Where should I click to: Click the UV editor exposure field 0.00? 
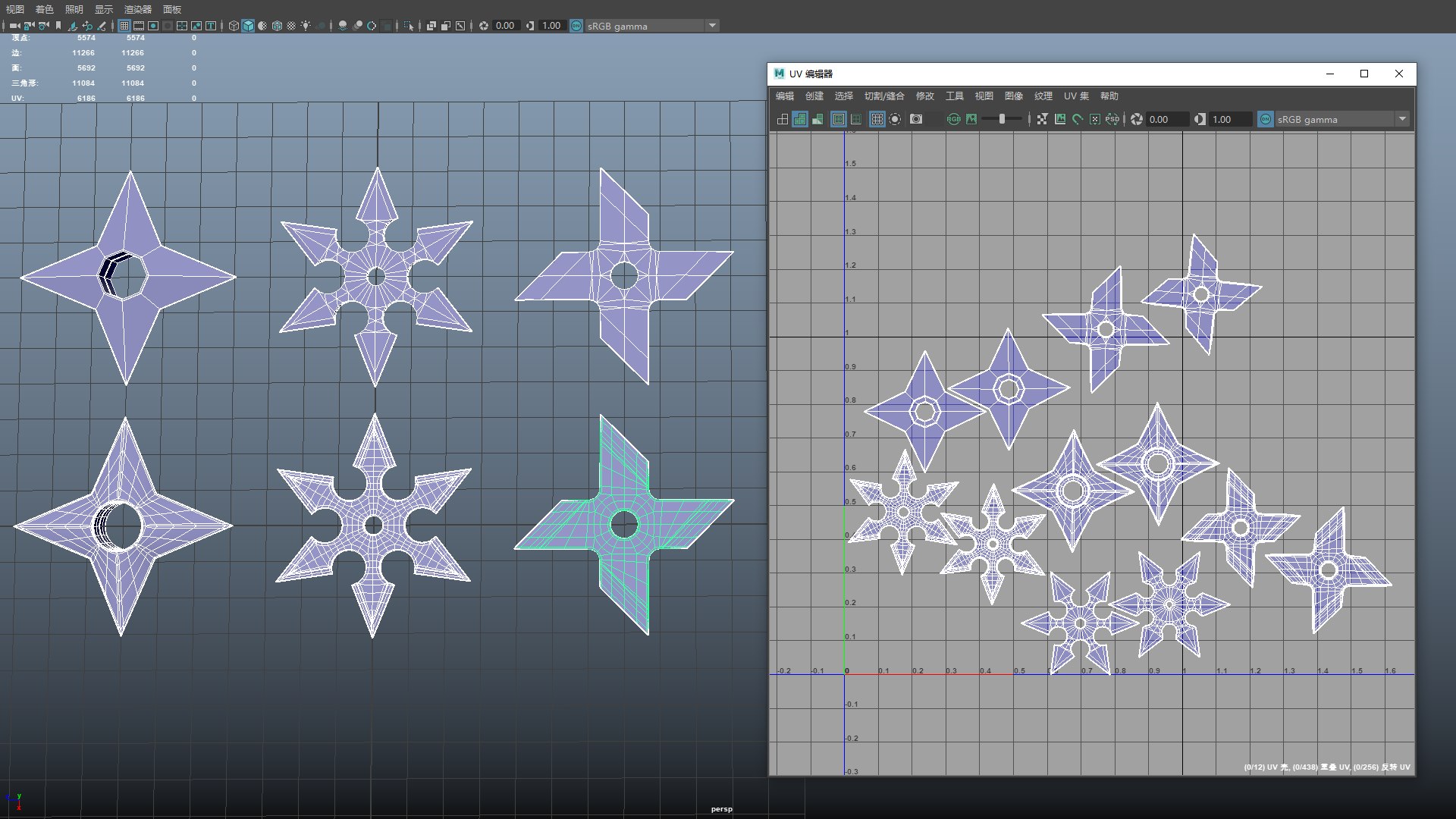(1166, 119)
